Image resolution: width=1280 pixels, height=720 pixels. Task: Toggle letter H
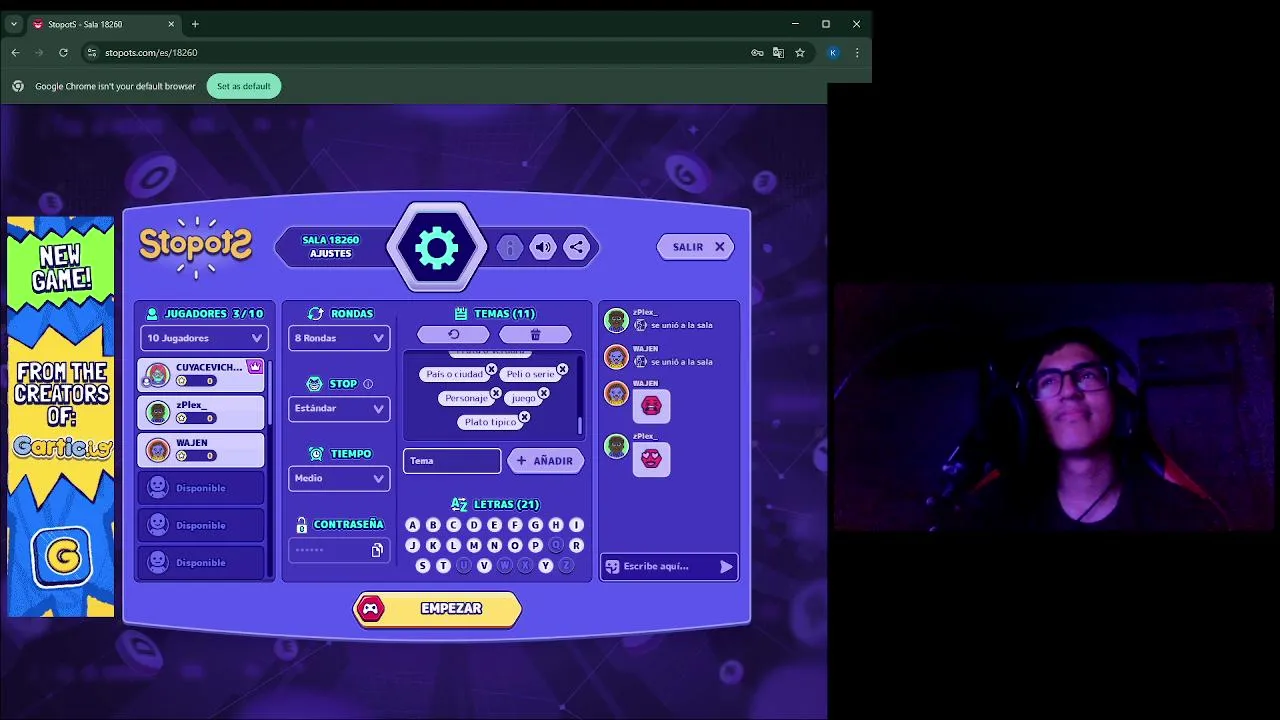pos(556,525)
